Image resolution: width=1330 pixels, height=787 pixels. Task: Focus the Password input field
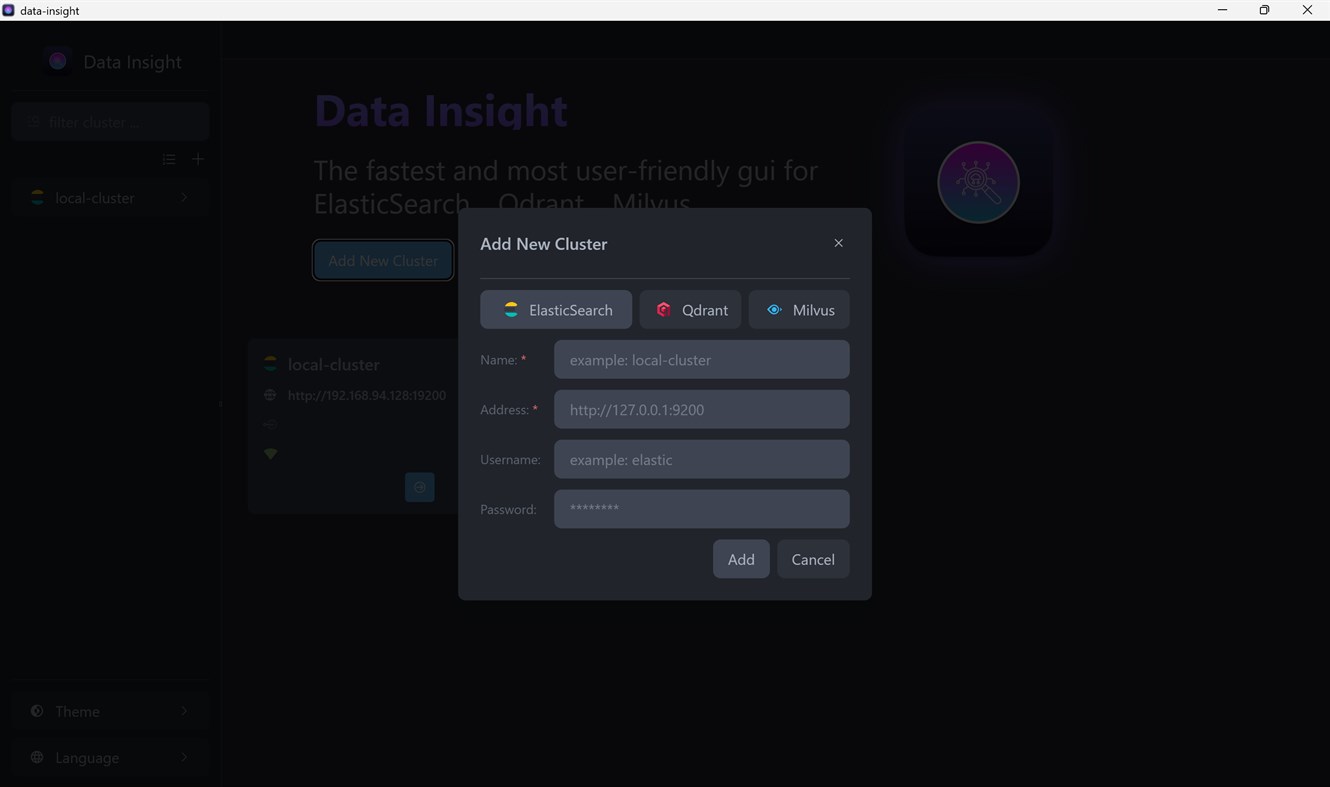[702, 509]
